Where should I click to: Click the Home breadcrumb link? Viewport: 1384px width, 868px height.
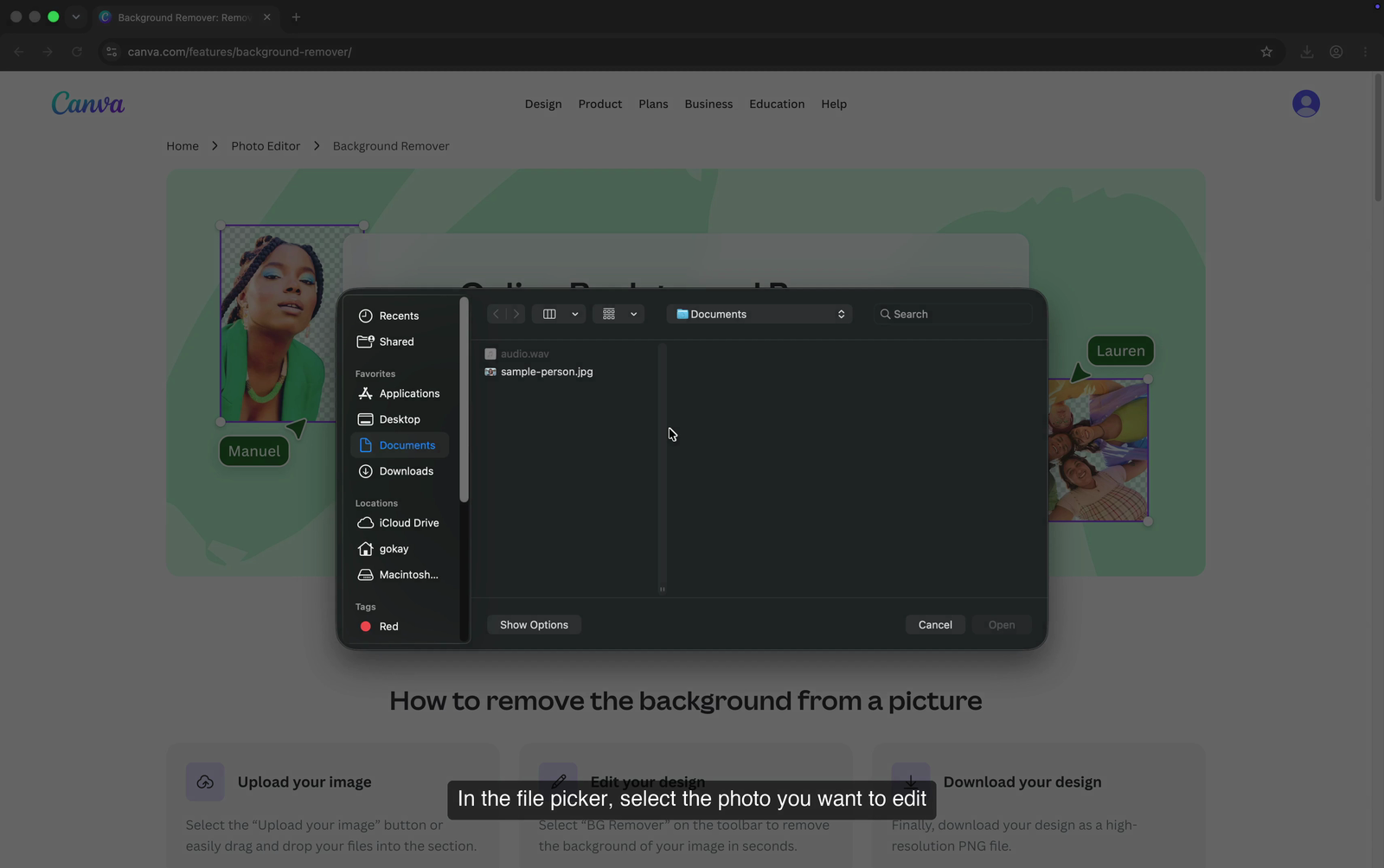click(183, 146)
